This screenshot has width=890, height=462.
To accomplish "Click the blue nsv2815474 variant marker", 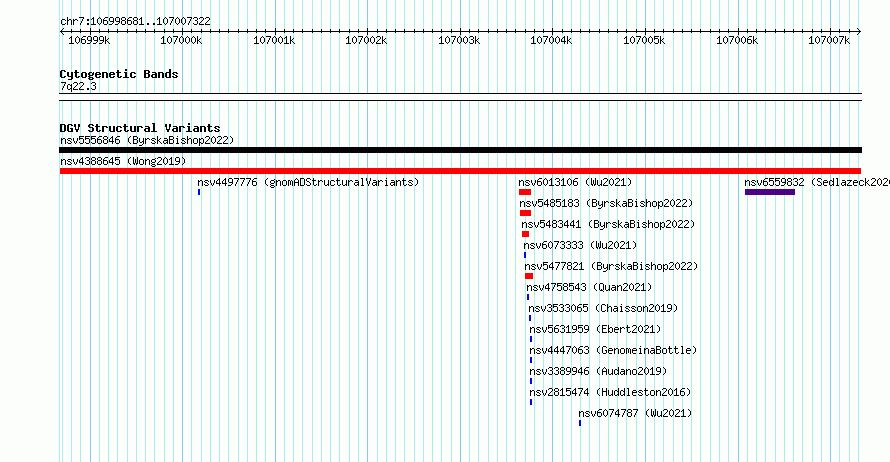I will tap(531, 402).
